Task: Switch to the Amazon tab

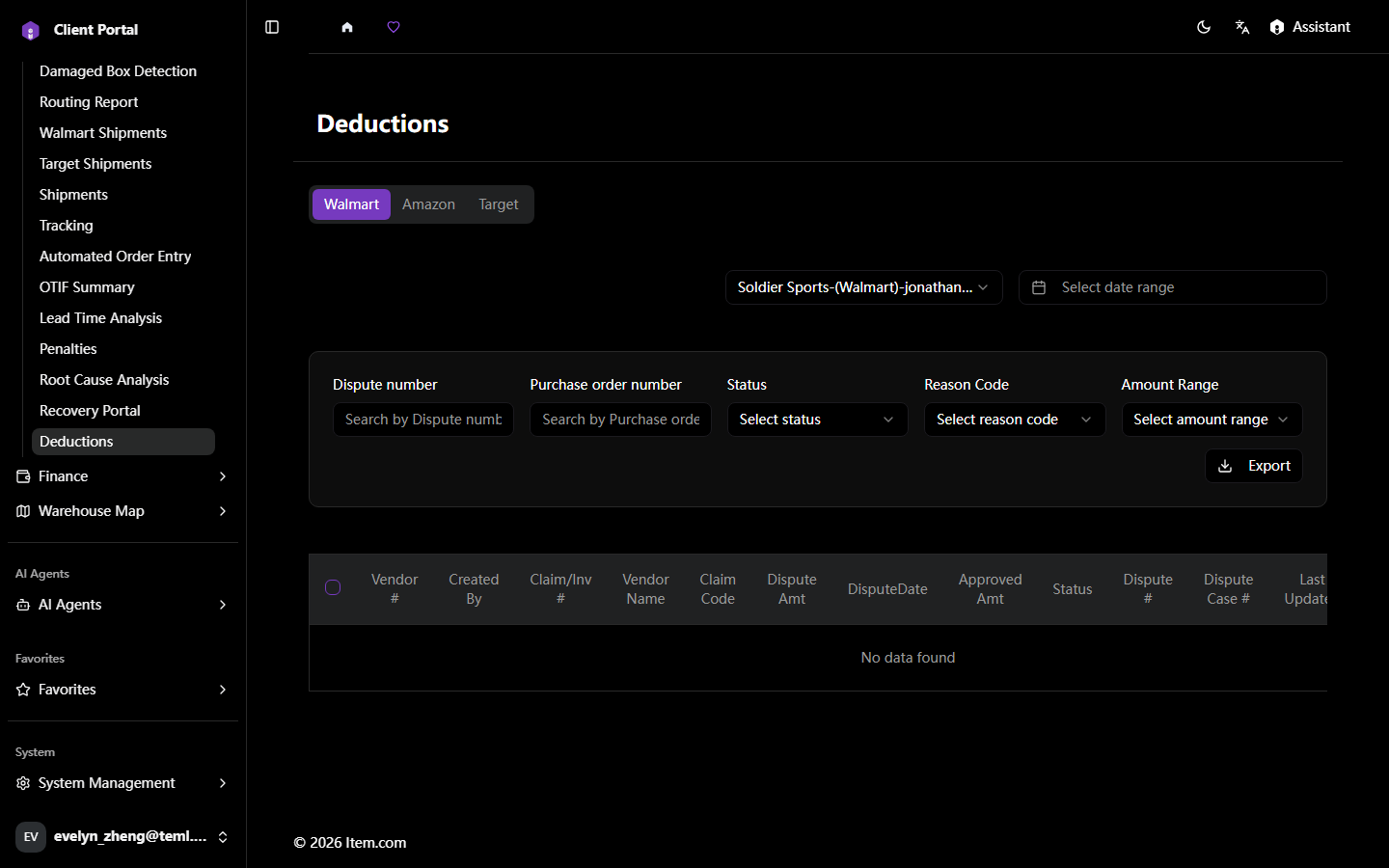Action: pos(428,204)
